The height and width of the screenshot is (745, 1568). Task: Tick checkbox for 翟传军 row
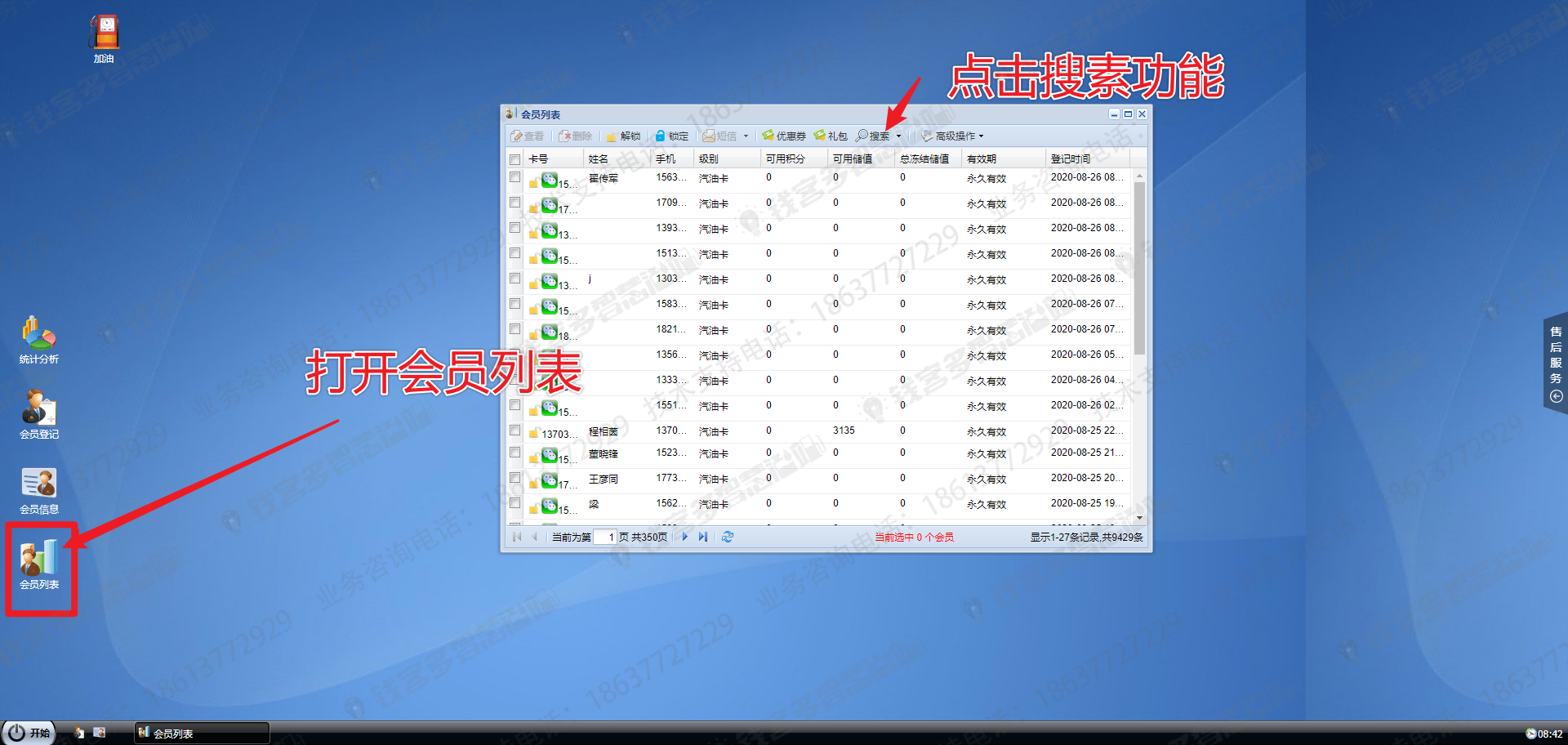point(514,177)
